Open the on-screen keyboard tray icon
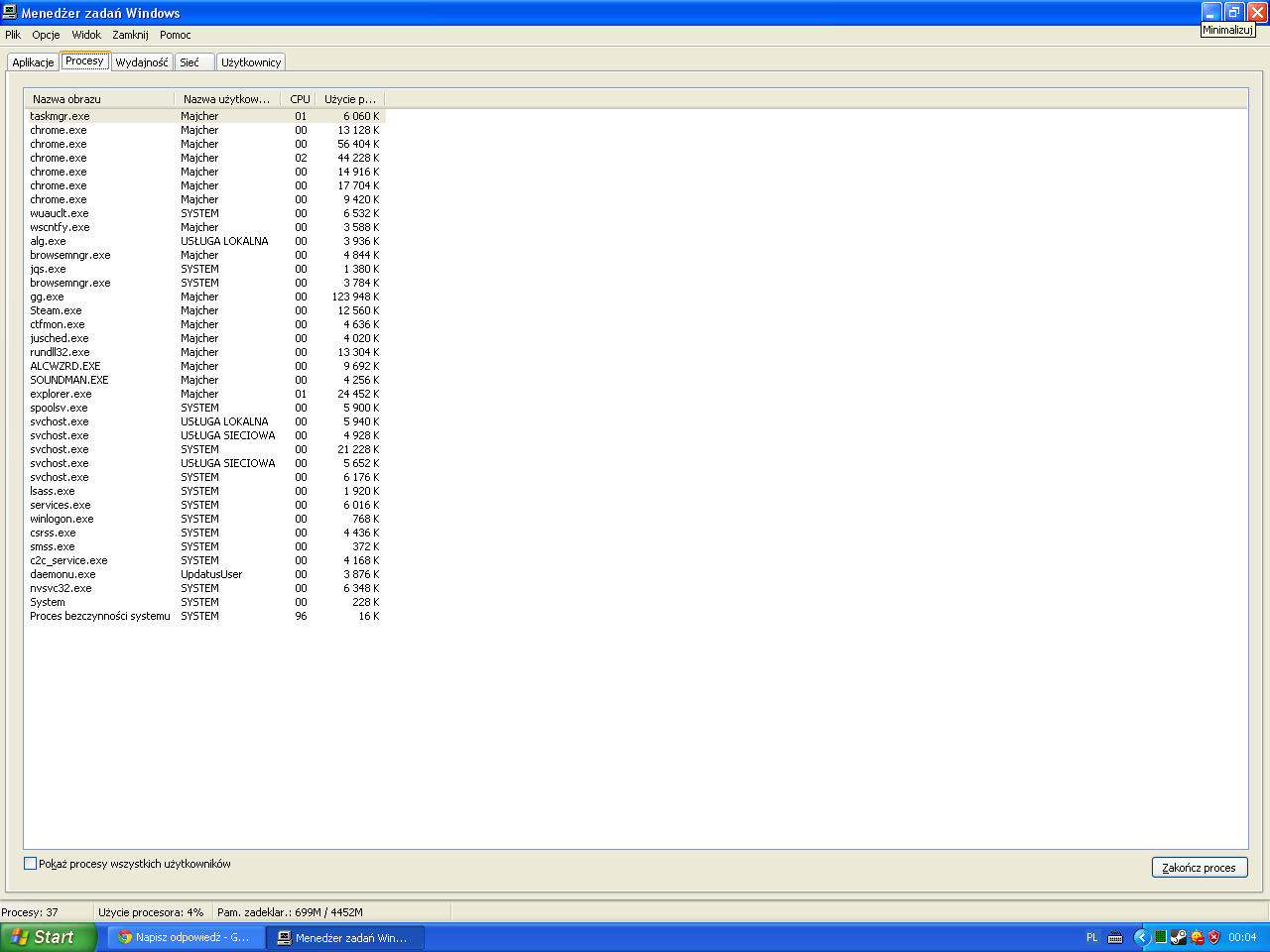The height and width of the screenshot is (952, 1270). (1115, 937)
